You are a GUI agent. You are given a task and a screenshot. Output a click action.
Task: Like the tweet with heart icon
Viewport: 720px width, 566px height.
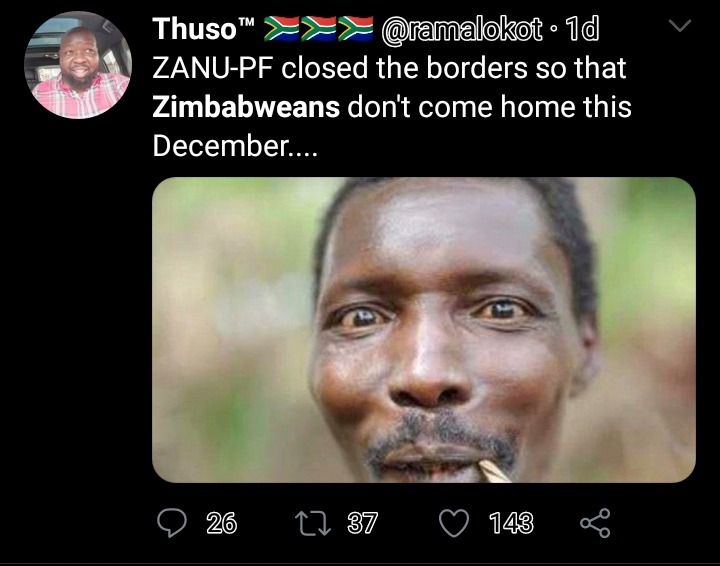pos(454,523)
